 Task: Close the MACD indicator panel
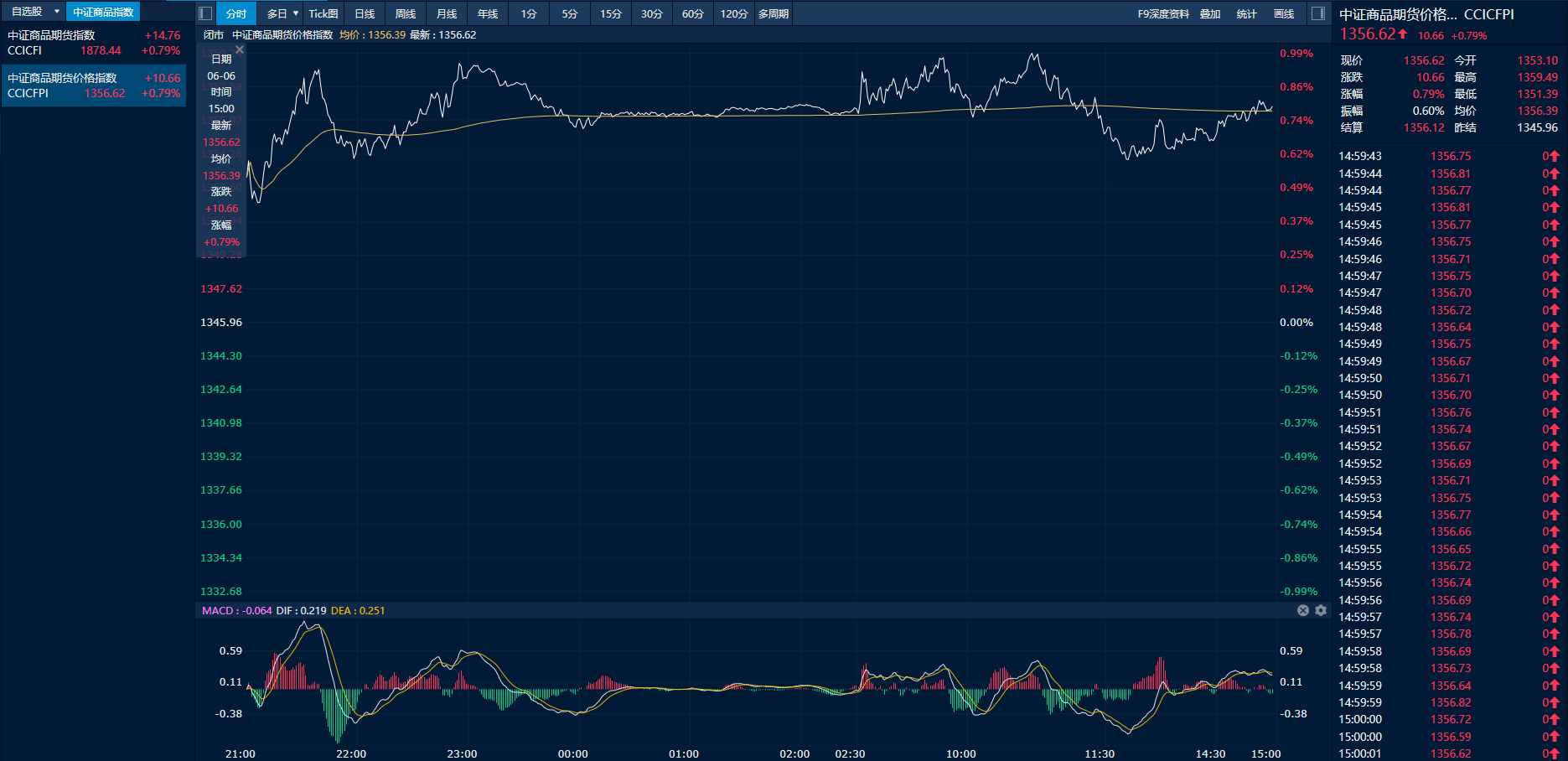click(x=1303, y=610)
